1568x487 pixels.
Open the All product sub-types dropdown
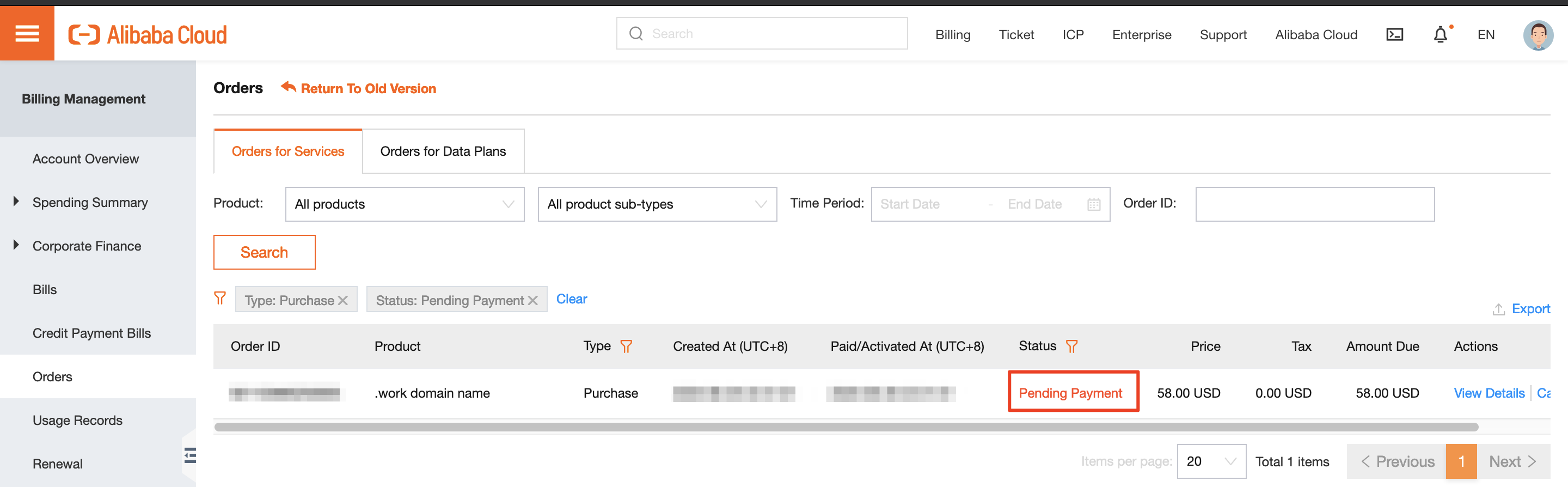point(657,204)
